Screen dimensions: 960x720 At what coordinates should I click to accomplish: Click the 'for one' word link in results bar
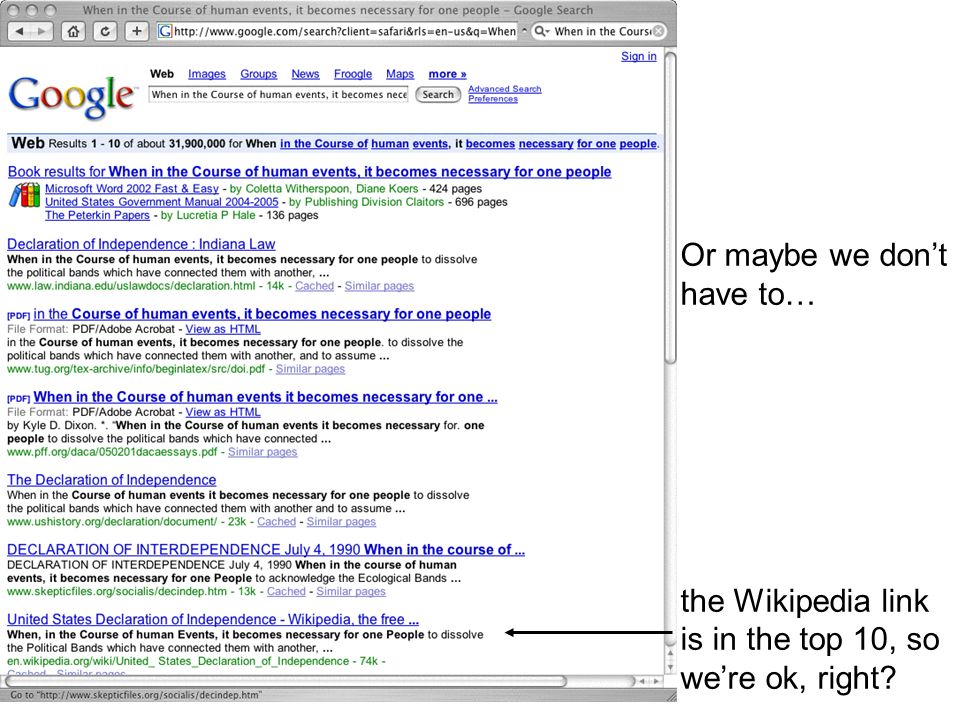pyautogui.click(x=596, y=144)
